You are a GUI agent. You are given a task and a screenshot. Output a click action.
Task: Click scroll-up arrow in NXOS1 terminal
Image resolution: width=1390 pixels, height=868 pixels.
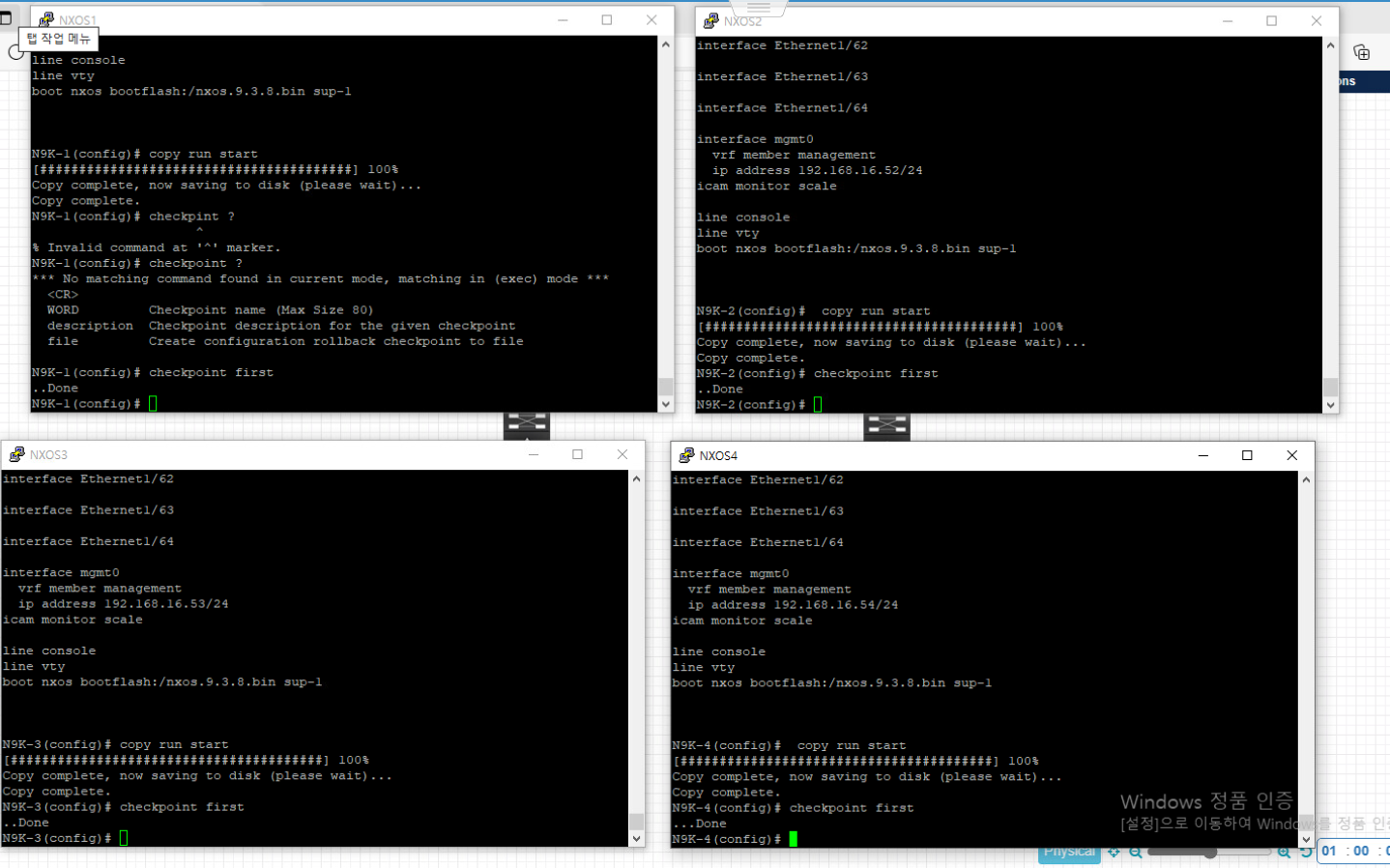coord(665,44)
